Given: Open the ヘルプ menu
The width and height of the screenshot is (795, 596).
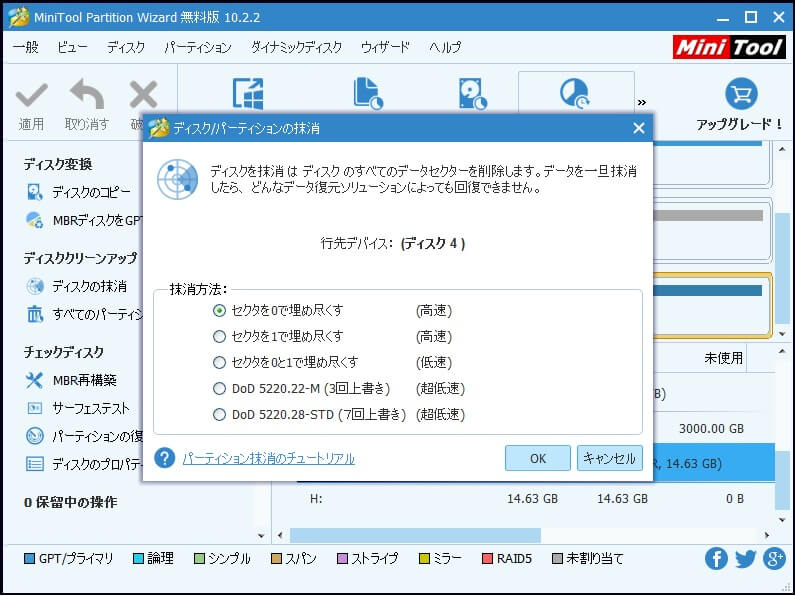Looking at the screenshot, I should (x=445, y=47).
